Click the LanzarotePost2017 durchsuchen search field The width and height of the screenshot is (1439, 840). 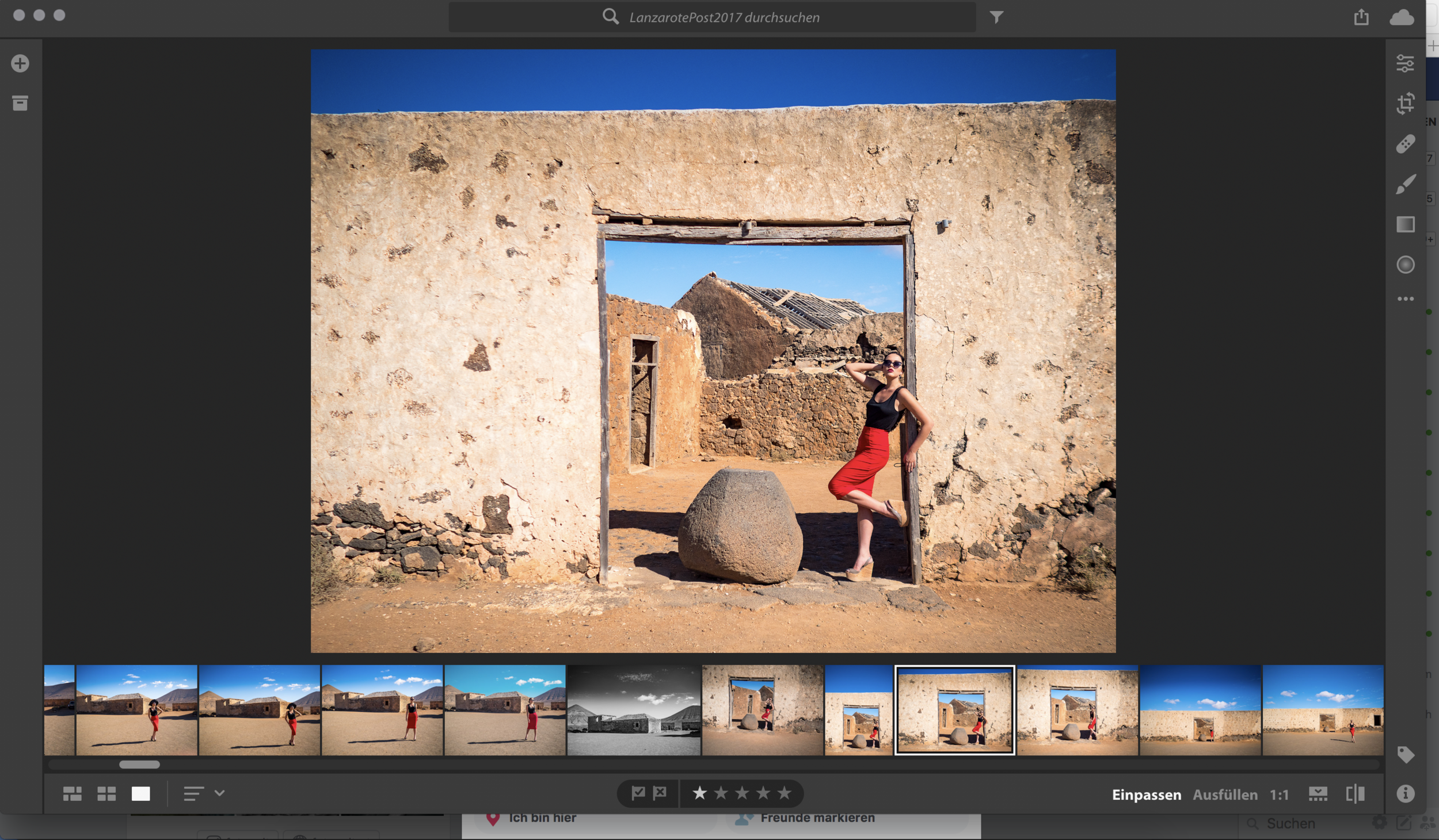tap(712, 17)
